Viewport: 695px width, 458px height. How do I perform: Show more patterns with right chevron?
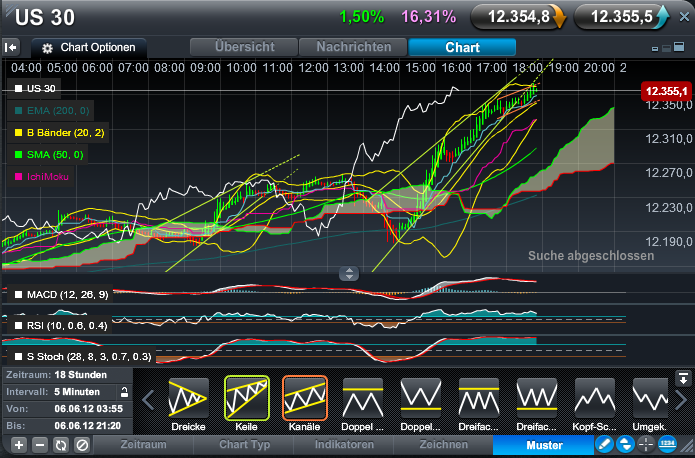pos(681,400)
